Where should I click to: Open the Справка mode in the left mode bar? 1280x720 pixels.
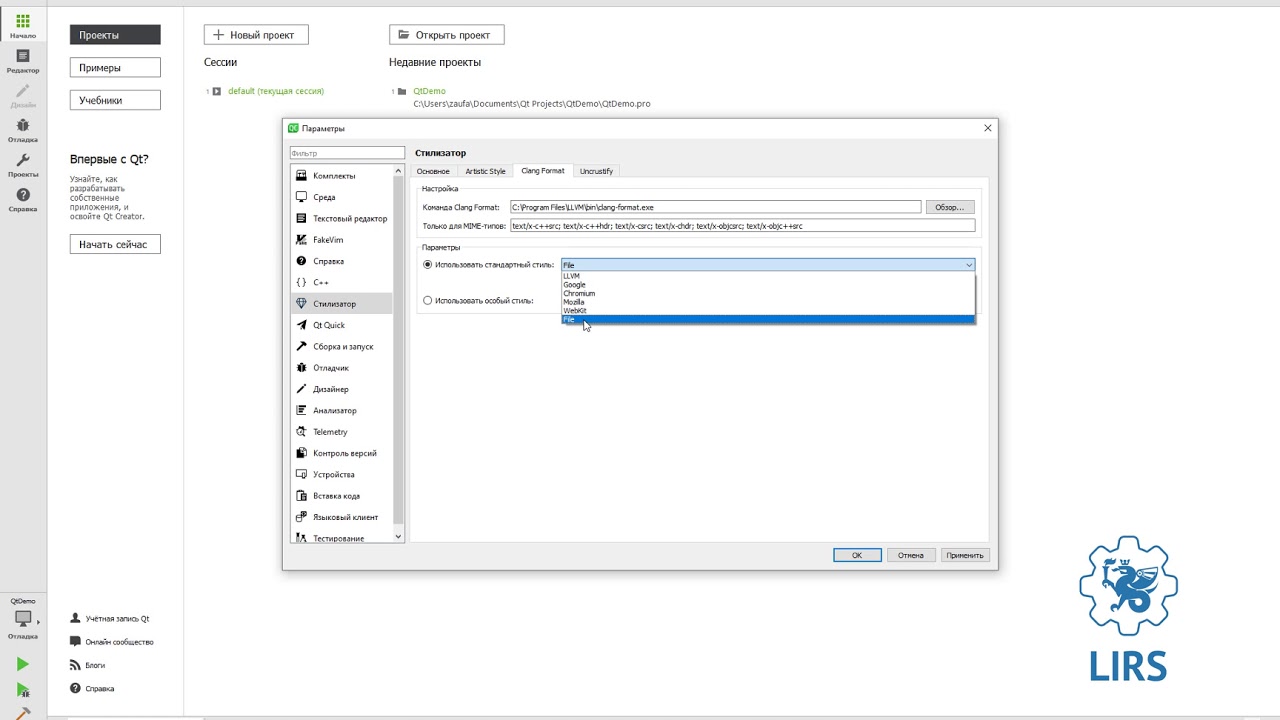coord(22,200)
